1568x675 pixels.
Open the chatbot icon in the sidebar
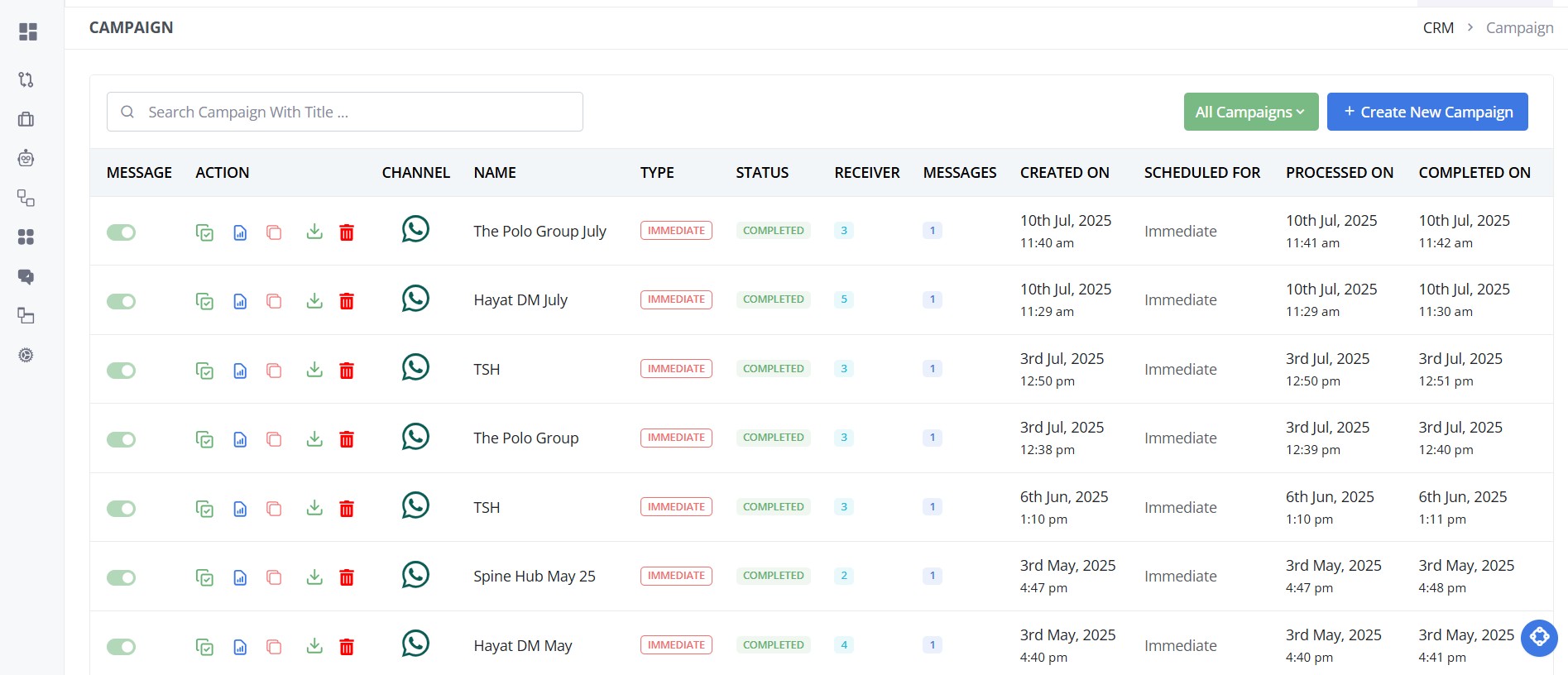tap(26, 158)
